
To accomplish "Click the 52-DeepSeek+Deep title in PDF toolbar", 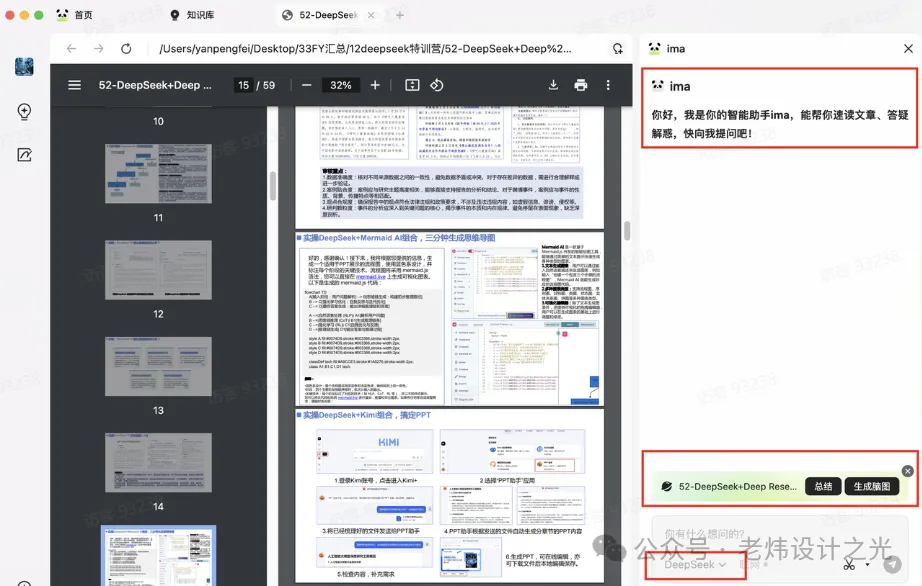I will tap(155, 85).
